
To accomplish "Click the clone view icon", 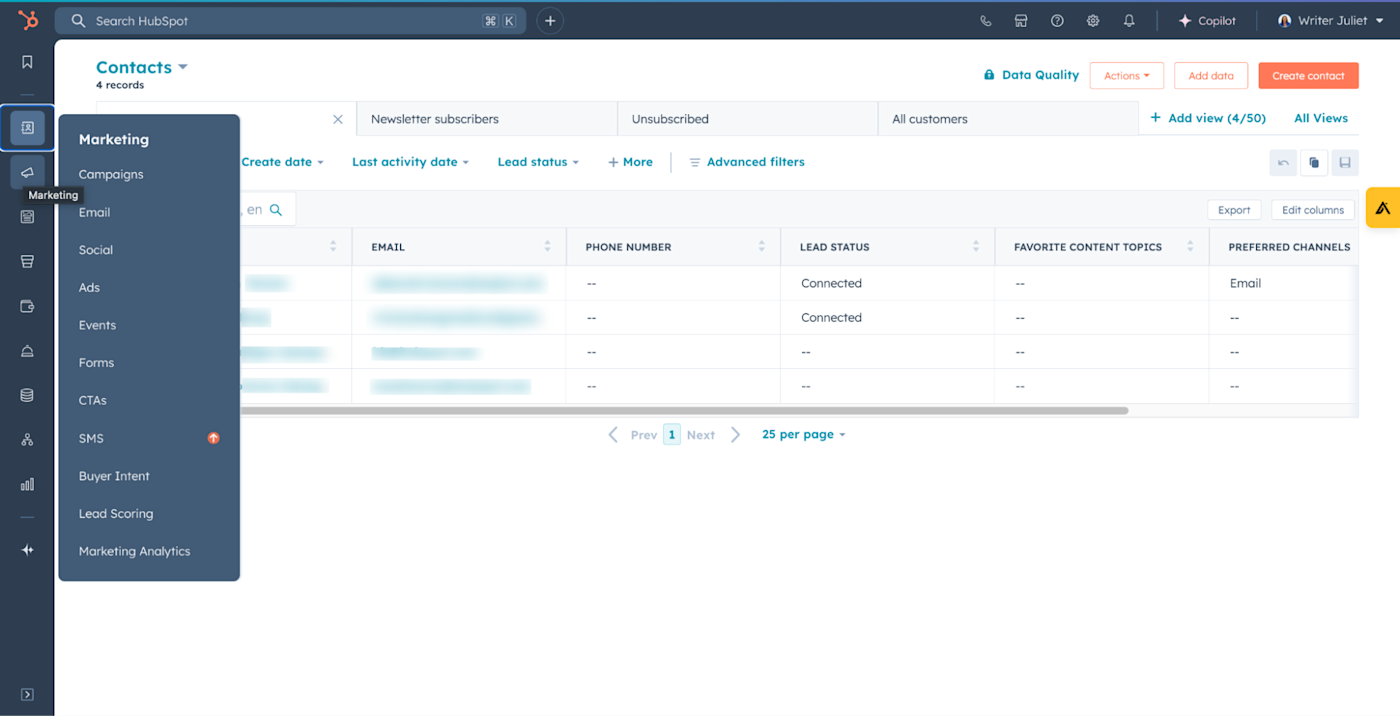I will pyautogui.click(x=1314, y=162).
